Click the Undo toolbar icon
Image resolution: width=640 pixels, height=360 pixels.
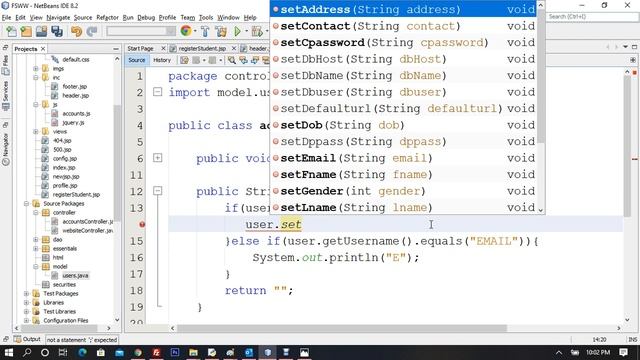pos(76,31)
